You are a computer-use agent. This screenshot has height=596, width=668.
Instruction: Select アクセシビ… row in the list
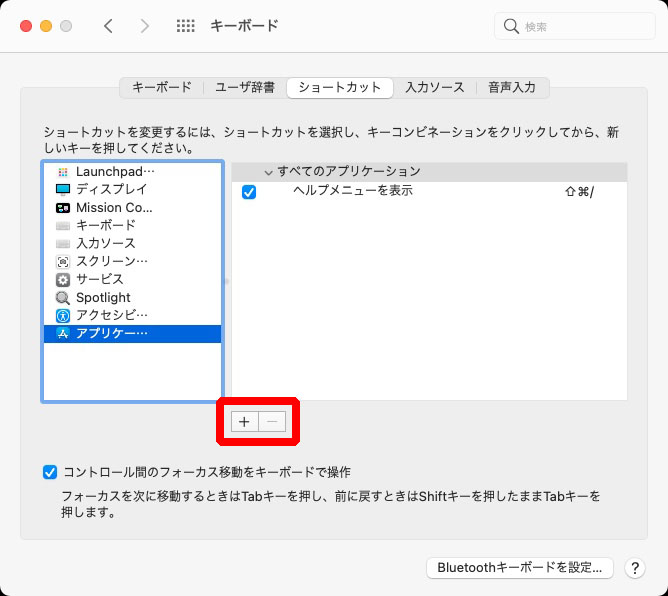132,315
